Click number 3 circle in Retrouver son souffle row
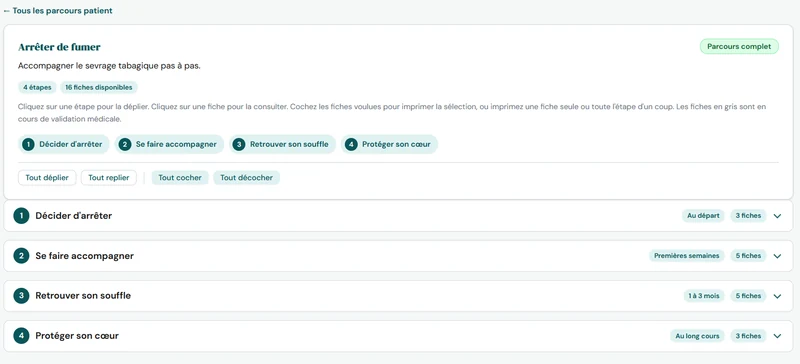This screenshot has width=800, height=364. coord(21,296)
